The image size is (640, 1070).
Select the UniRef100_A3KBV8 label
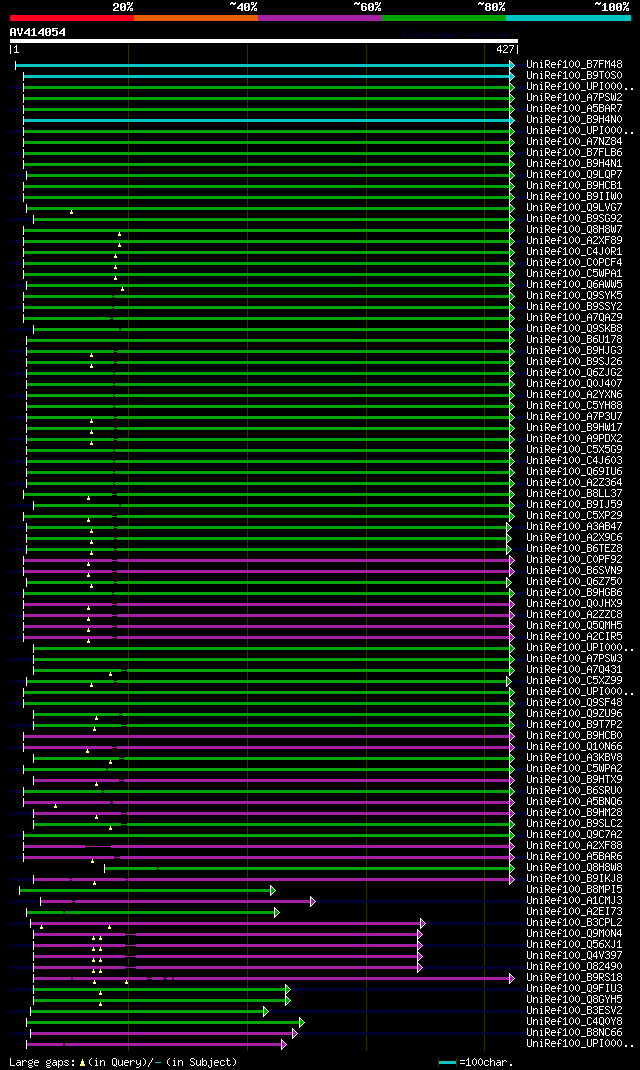click(574, 757)
